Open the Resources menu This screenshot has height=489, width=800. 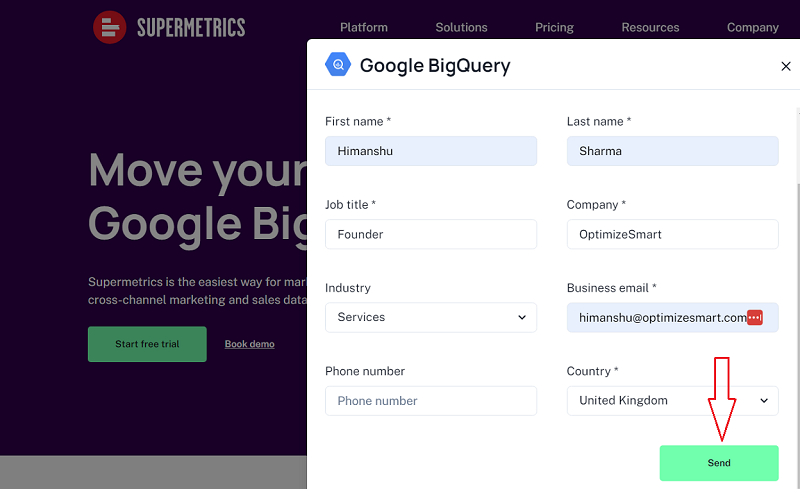[650, 28]
